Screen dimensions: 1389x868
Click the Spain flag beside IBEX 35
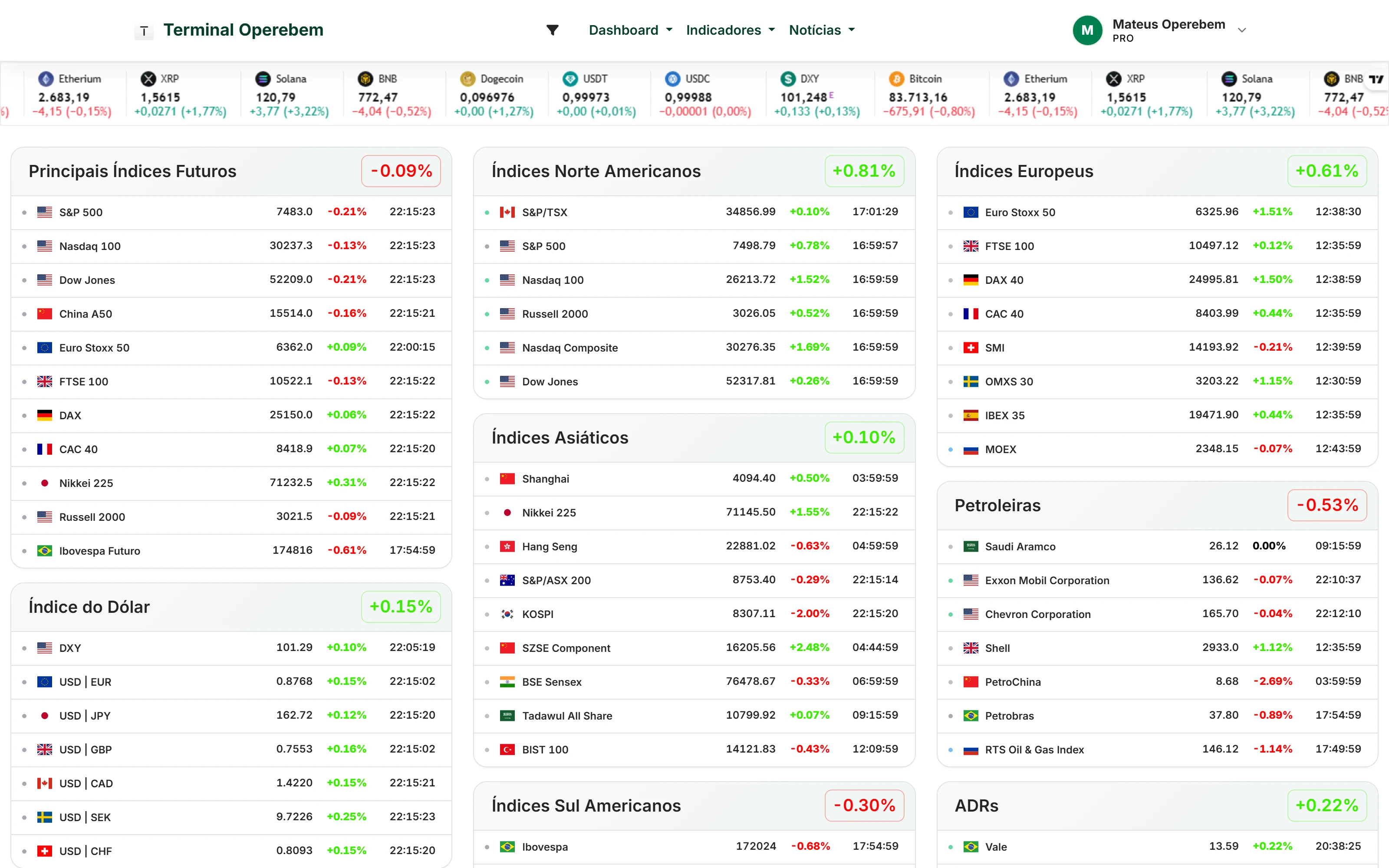click(x=971, y=415)
